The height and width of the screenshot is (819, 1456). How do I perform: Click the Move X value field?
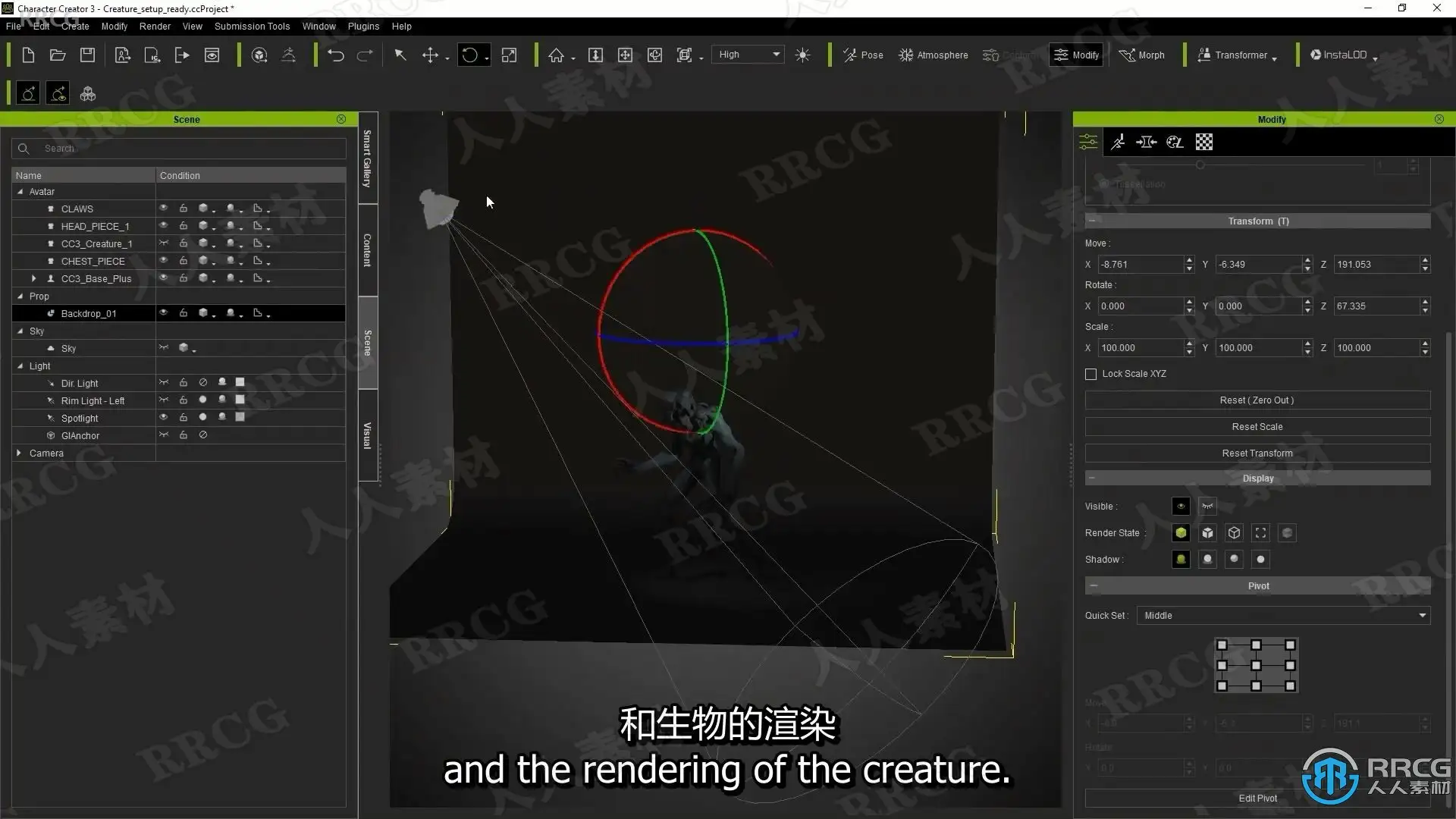[1141, 264]
